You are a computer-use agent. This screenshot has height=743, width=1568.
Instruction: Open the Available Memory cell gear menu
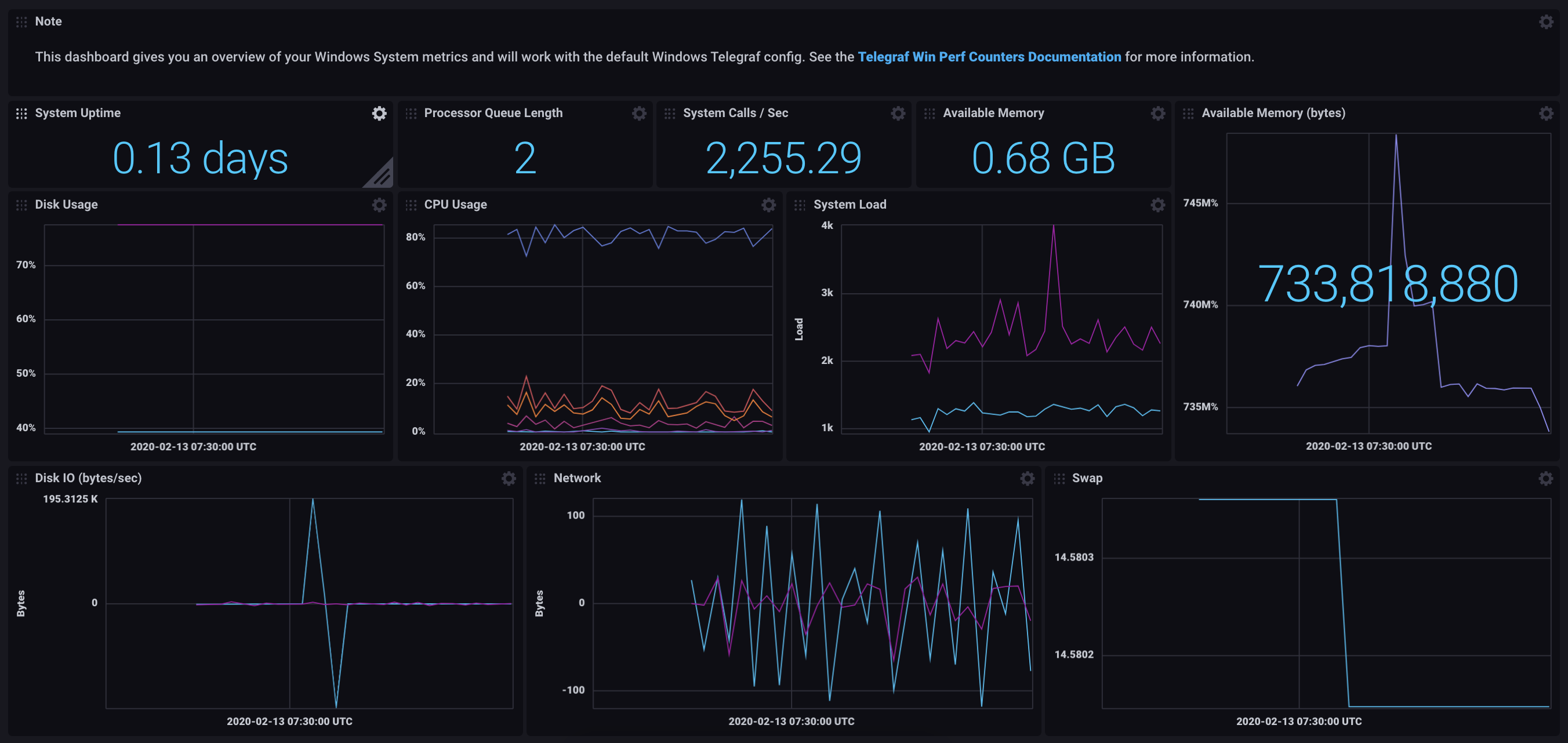coord(1158,113)
